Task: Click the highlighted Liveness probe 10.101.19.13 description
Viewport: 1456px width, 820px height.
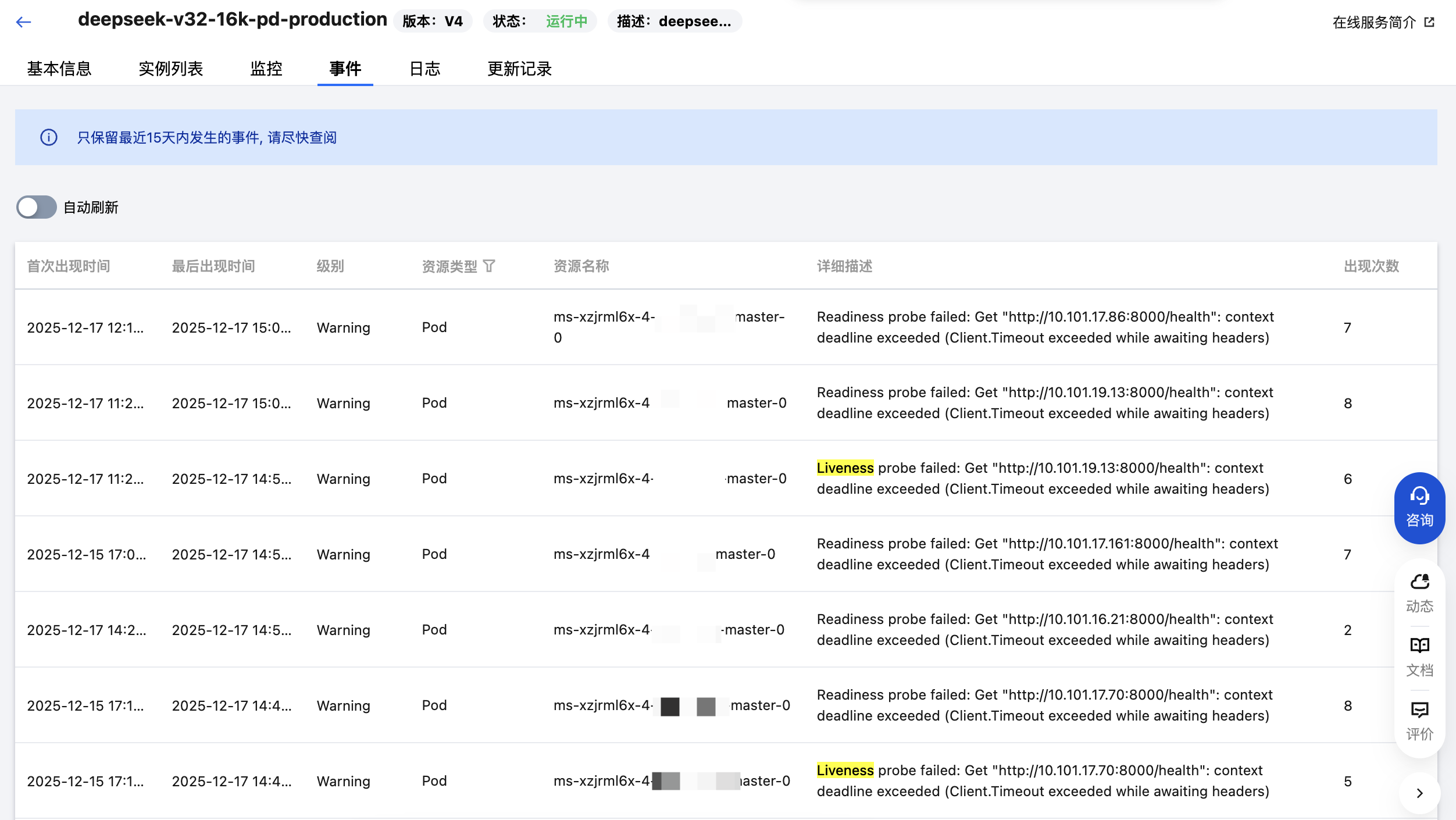Action: pyautogui.click(x=845, y=468)
